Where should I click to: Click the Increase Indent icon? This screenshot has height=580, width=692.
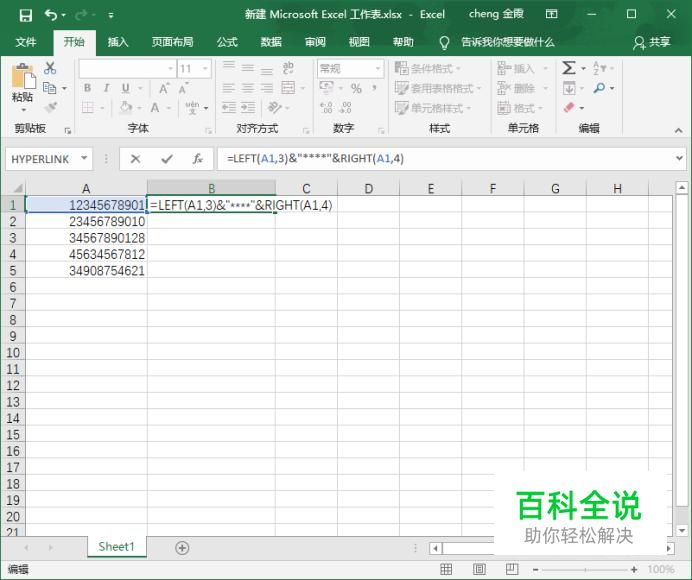248,107
